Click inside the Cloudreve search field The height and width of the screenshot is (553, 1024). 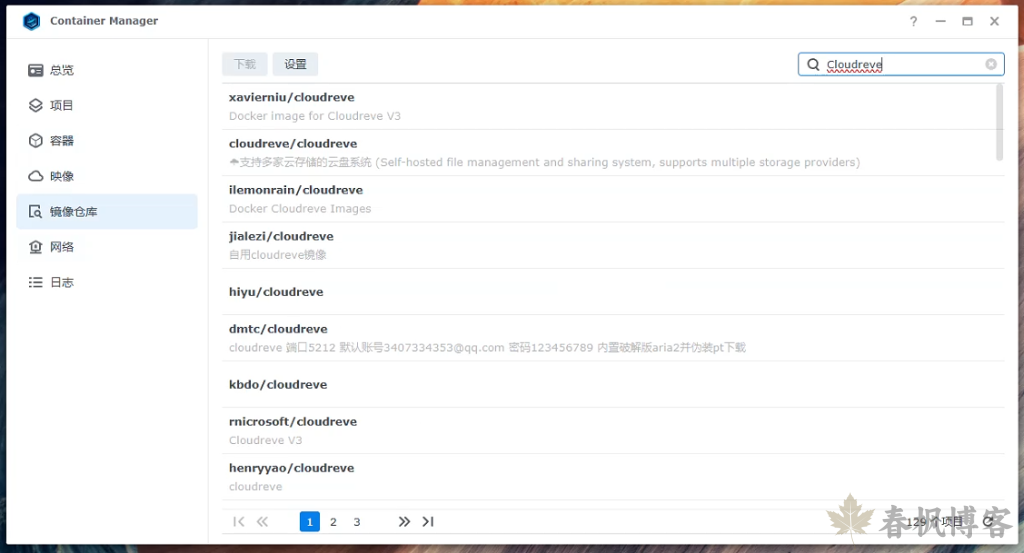901,64
